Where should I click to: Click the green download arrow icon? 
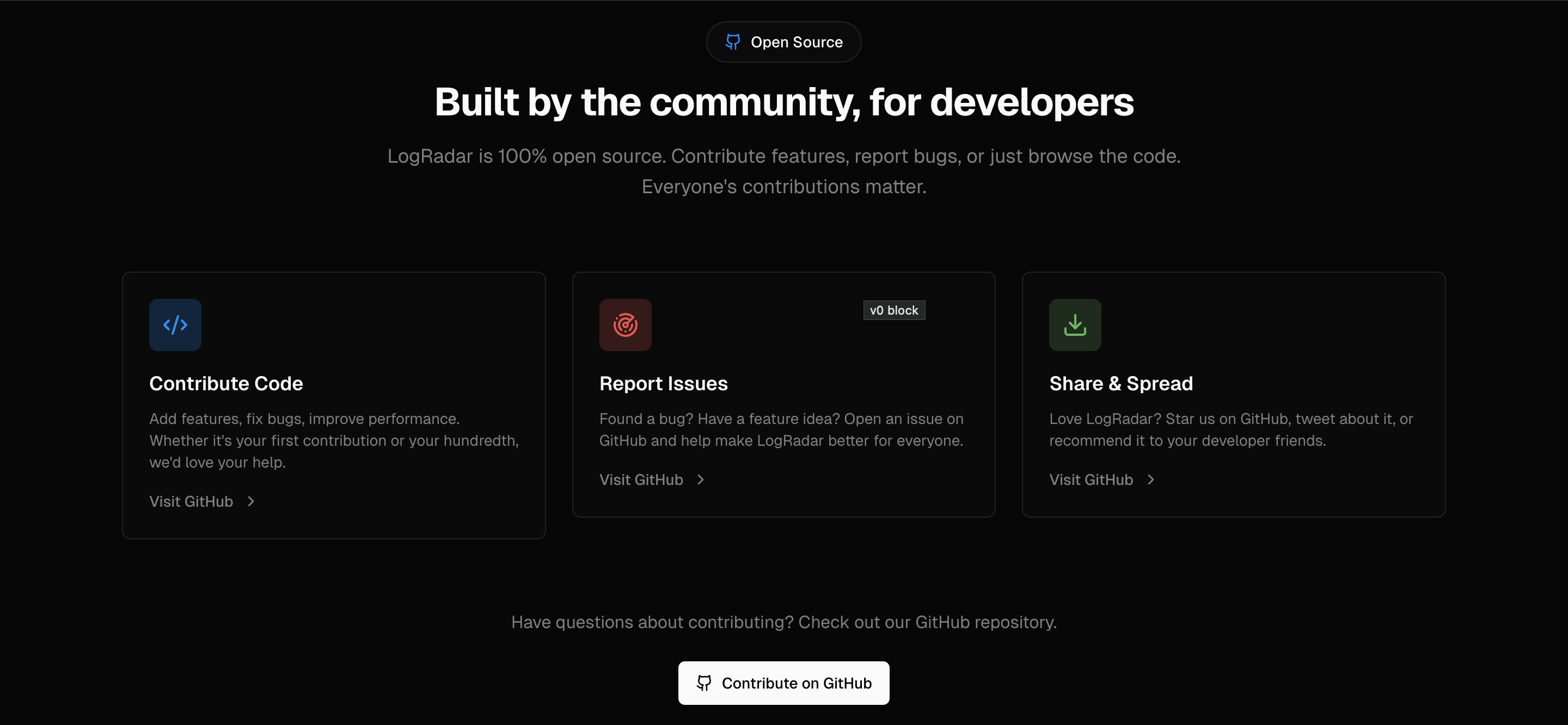[x=1075, y=324]
